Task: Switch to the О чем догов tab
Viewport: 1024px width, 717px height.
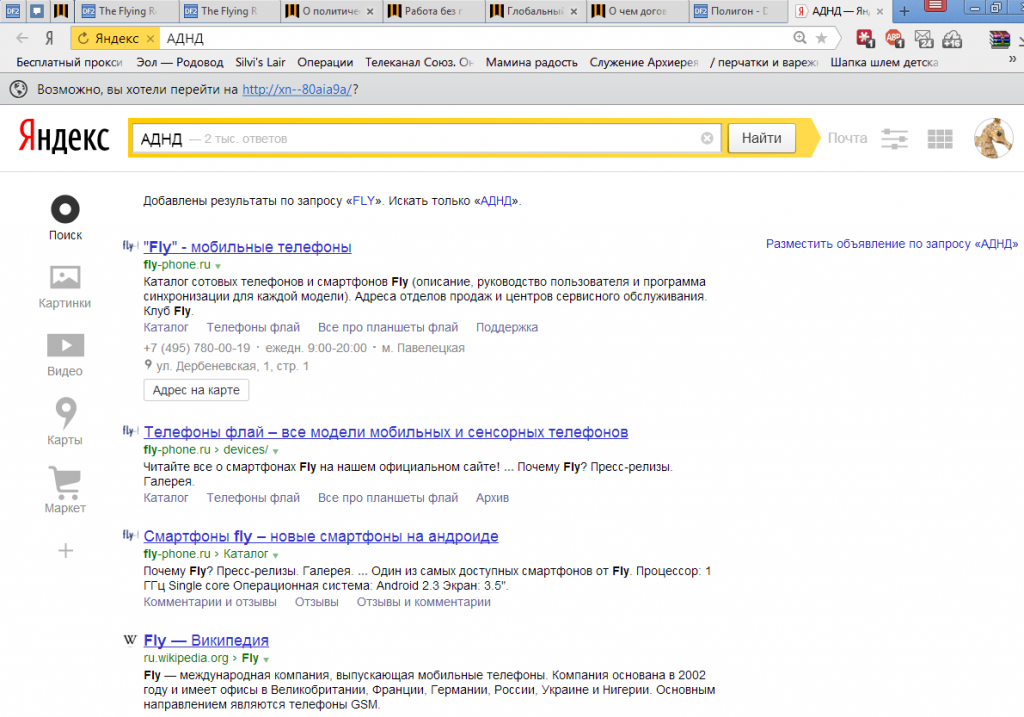Action: (x=637, y=11)
